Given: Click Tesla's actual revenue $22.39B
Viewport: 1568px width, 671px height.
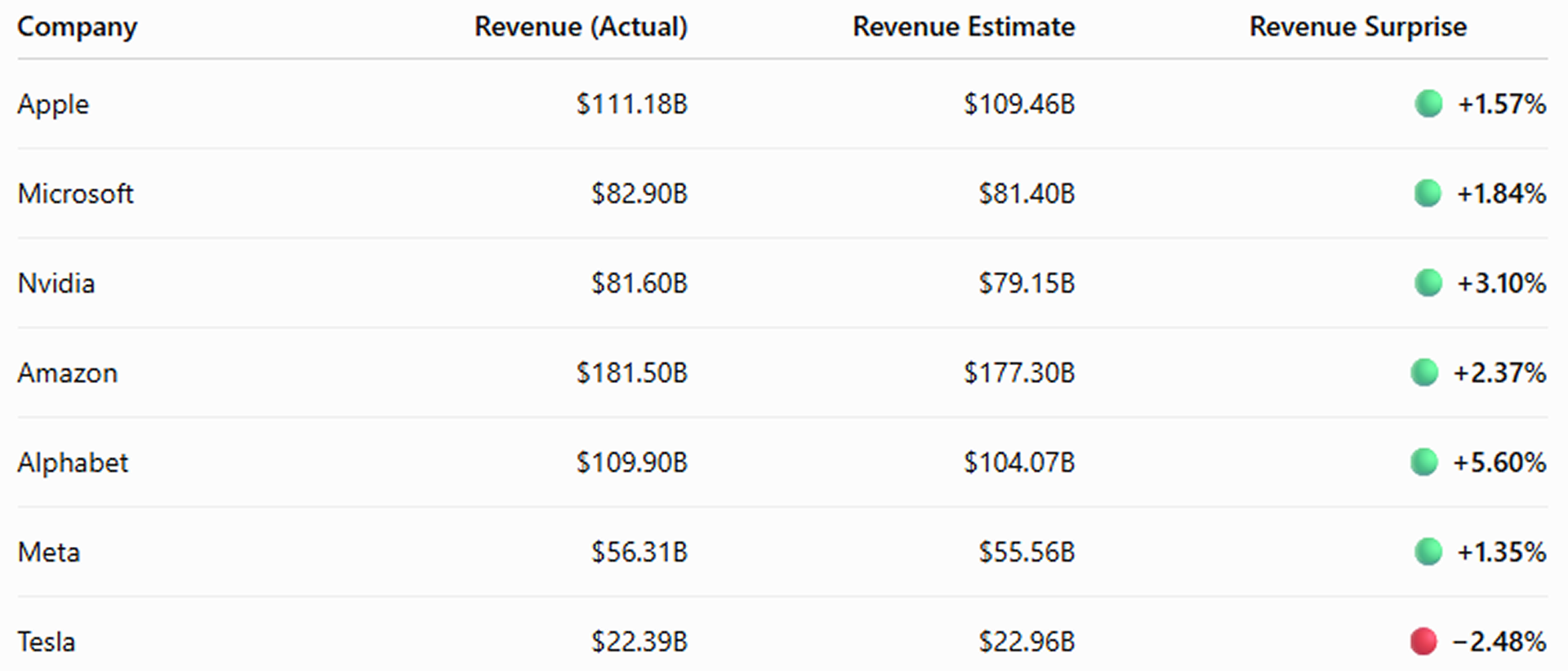Looking at the screenshot, I should point(639,642).
